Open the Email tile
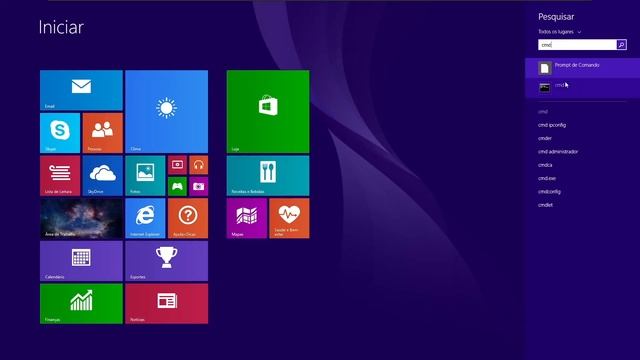 pyautogui.click(x=81, y=90)
